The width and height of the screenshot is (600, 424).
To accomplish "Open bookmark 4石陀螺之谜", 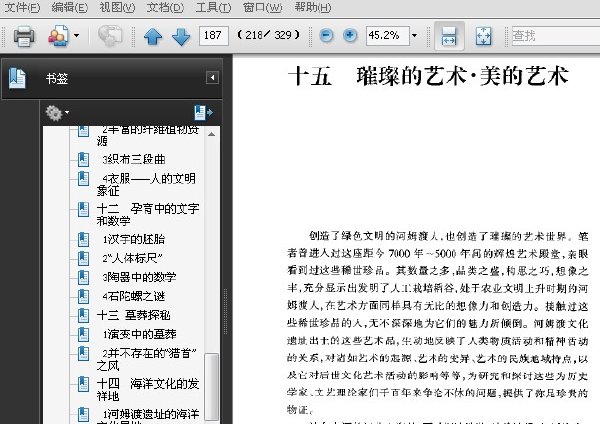I will tap(134, 296).
